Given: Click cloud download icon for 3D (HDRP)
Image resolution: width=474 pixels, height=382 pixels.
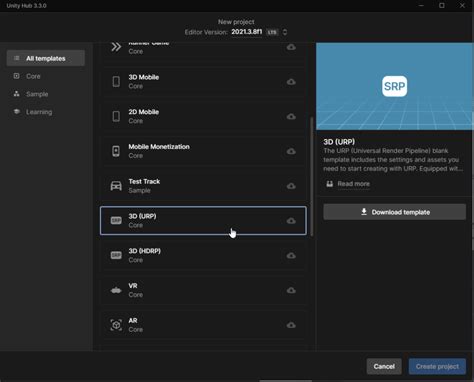Looking at the screenshot, I should point(291,255).
